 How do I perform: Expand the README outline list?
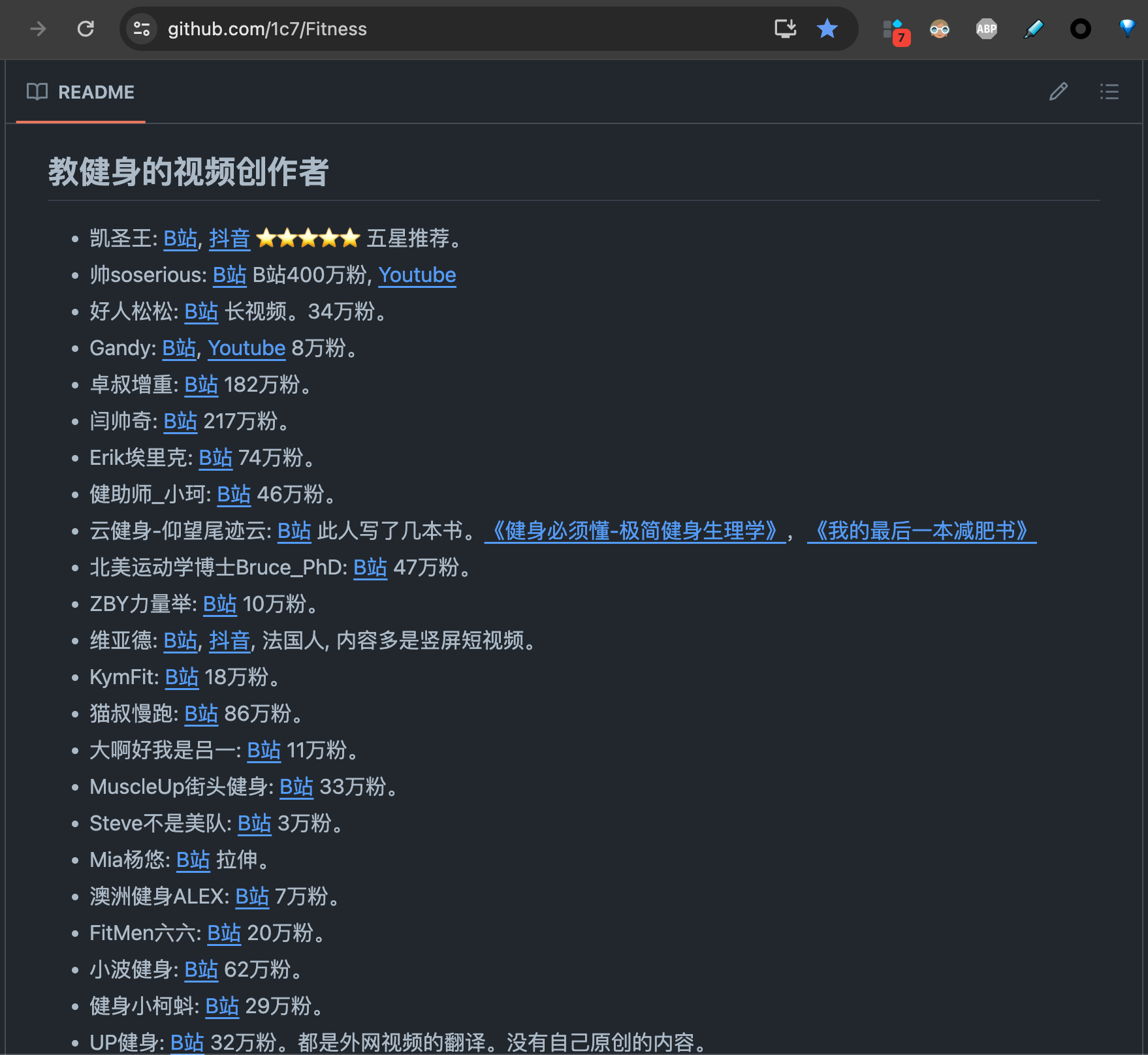point(1109,91)
